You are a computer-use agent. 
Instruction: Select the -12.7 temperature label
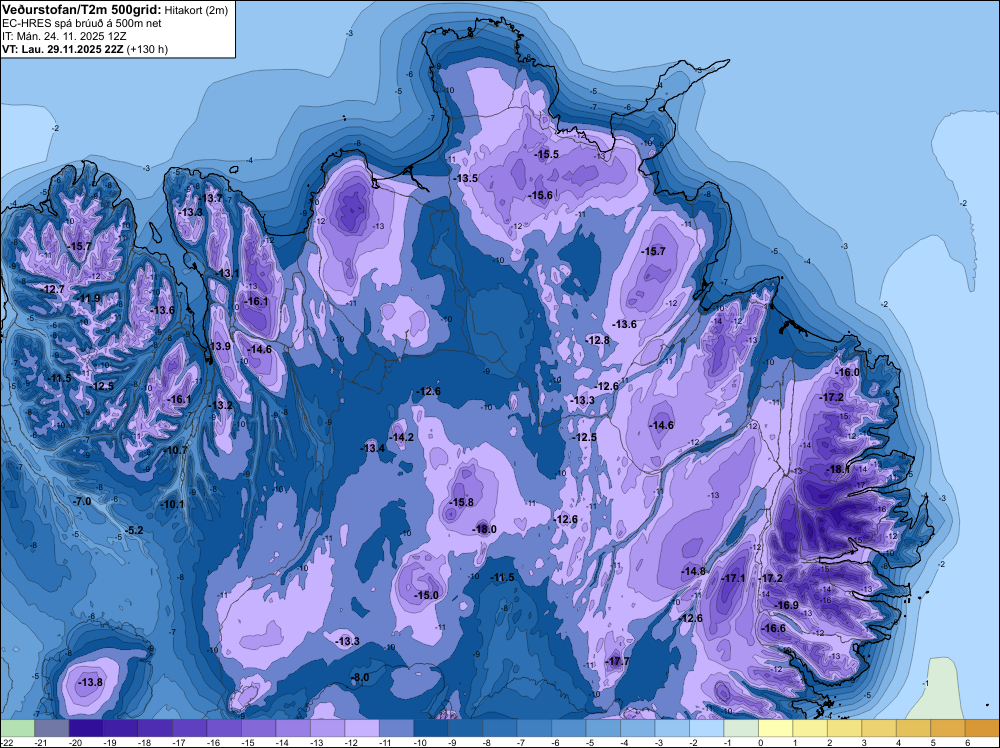pos(52,290)
